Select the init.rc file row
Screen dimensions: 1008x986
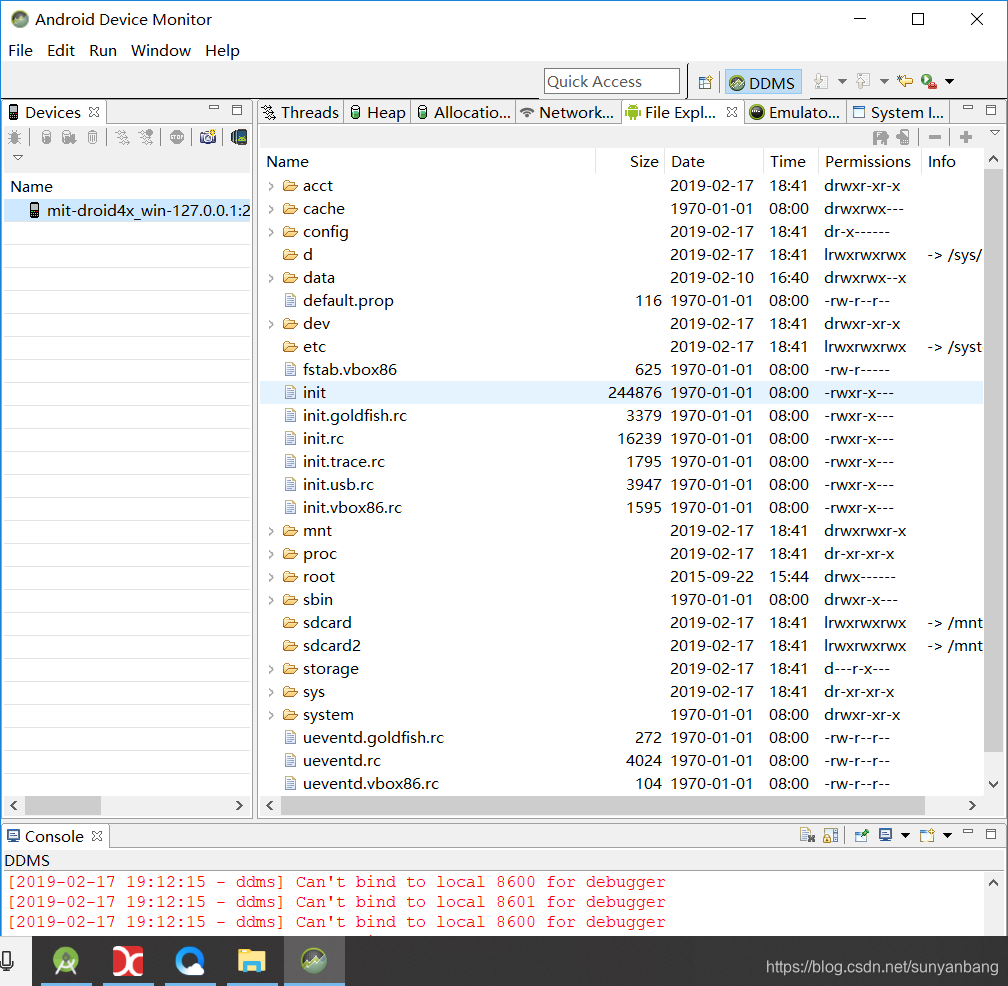pos(621,439)
